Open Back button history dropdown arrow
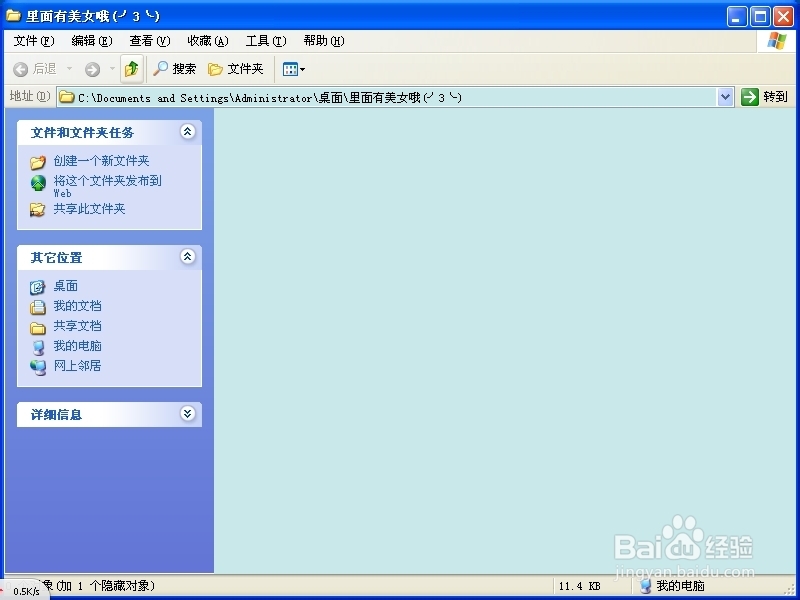The height and width of the screenshot is (600, 800). 69,68
